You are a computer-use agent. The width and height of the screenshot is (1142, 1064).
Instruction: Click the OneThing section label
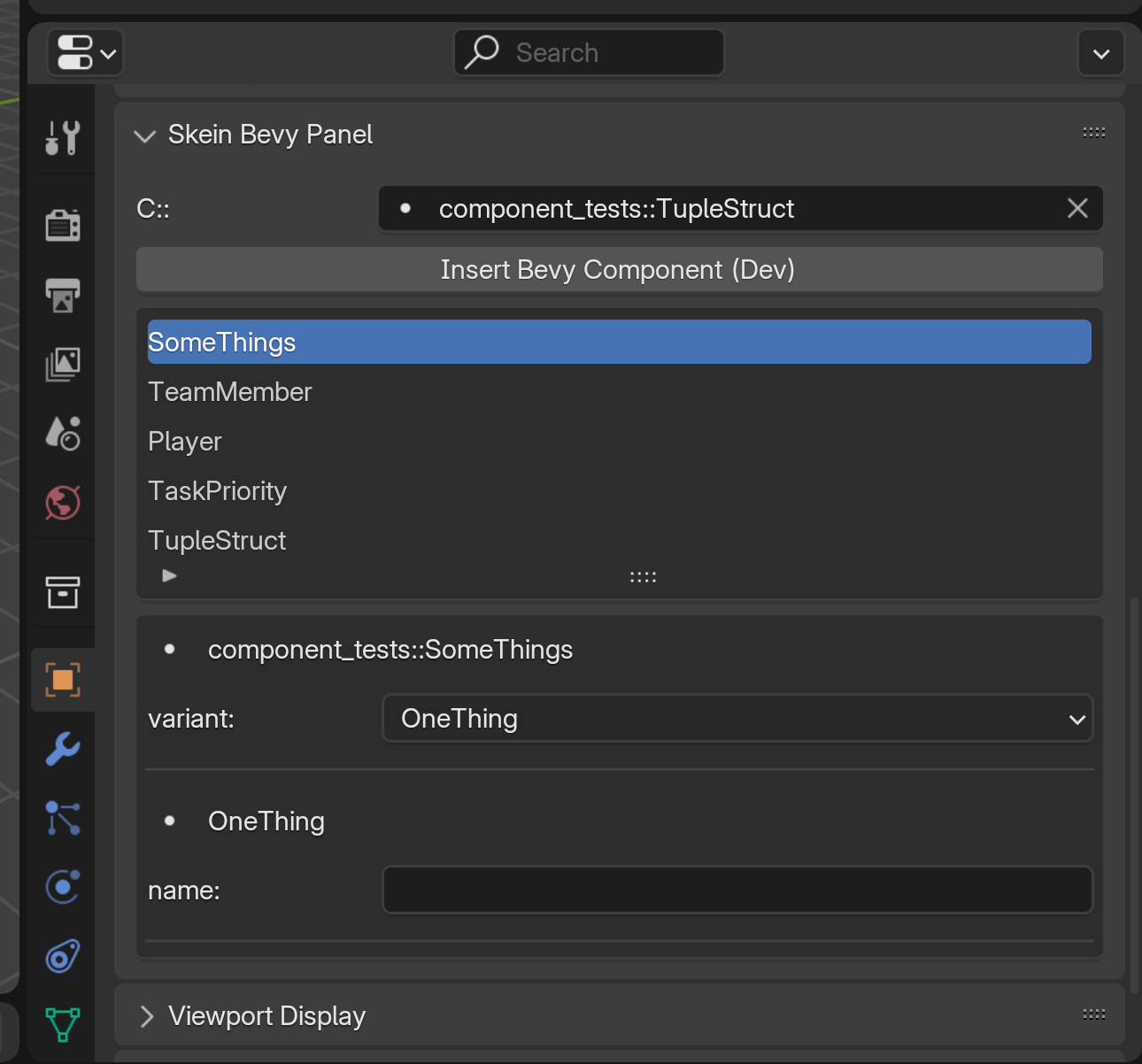tap(266, 822)
